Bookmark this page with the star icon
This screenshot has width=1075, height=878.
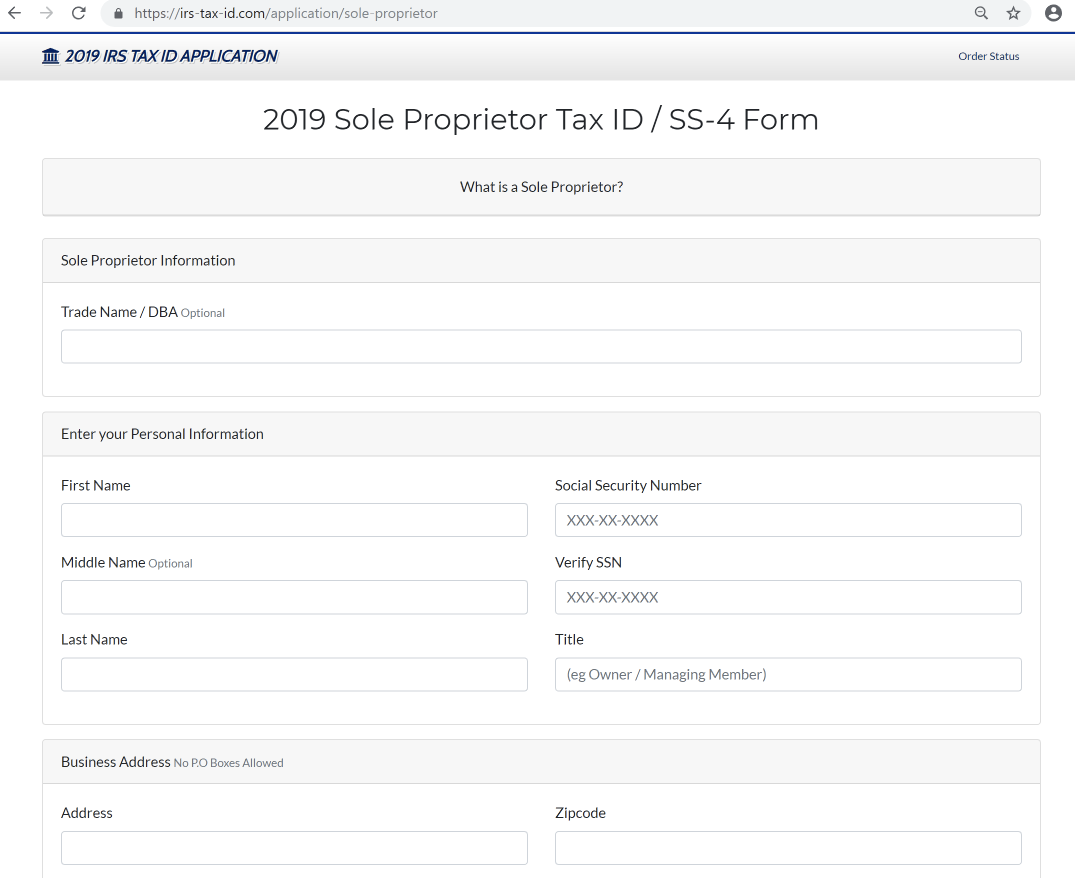click(x=1013, y=14)
